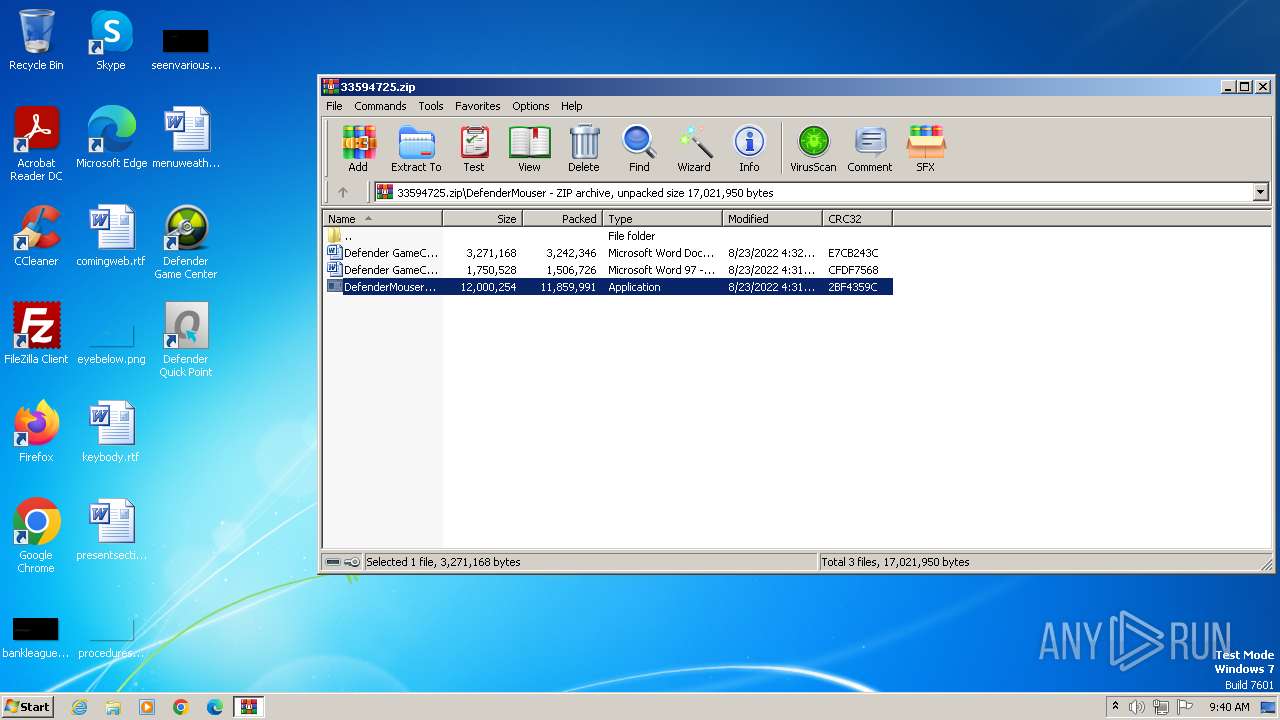Click the Extract To toolbar icon
Viewport: 1280px width, 720px height.
(416, 148)
